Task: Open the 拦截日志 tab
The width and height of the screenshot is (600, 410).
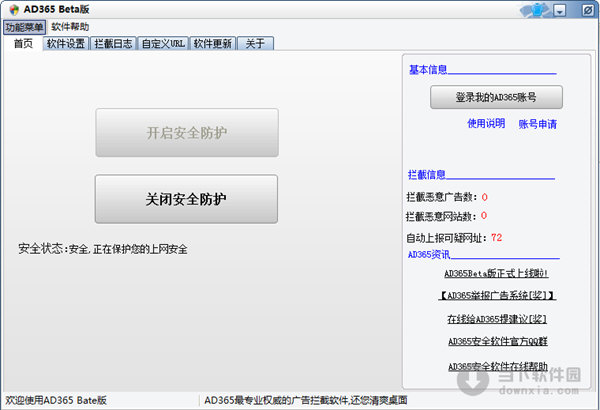Action: (x=112, y=44)
